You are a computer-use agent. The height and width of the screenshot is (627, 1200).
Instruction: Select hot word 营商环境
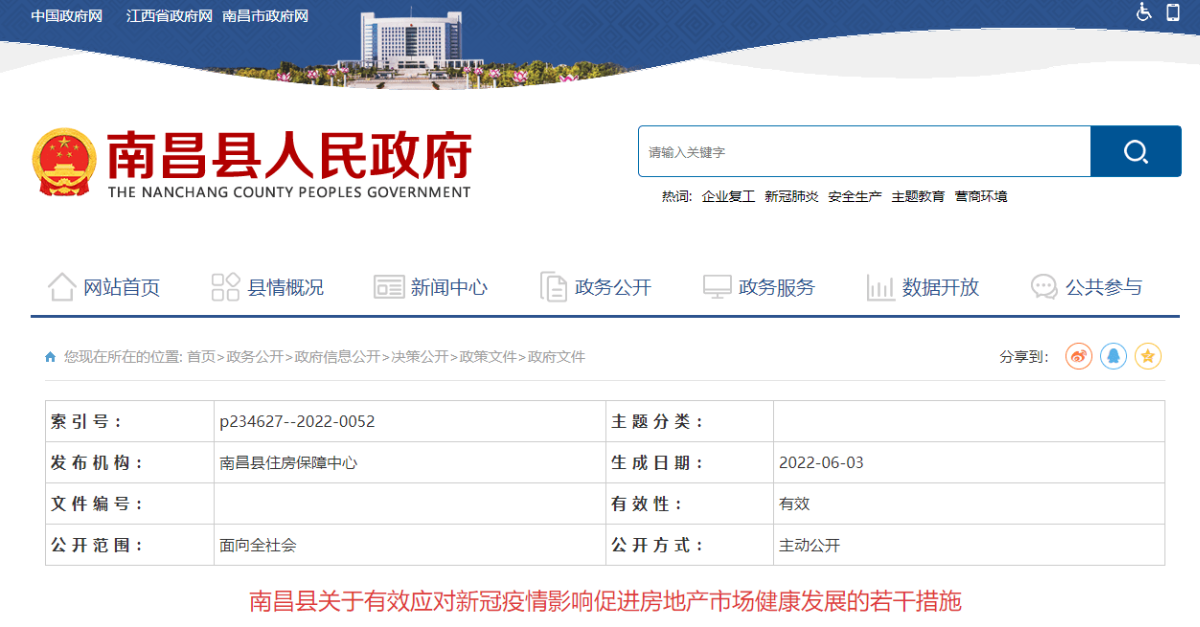981,197
